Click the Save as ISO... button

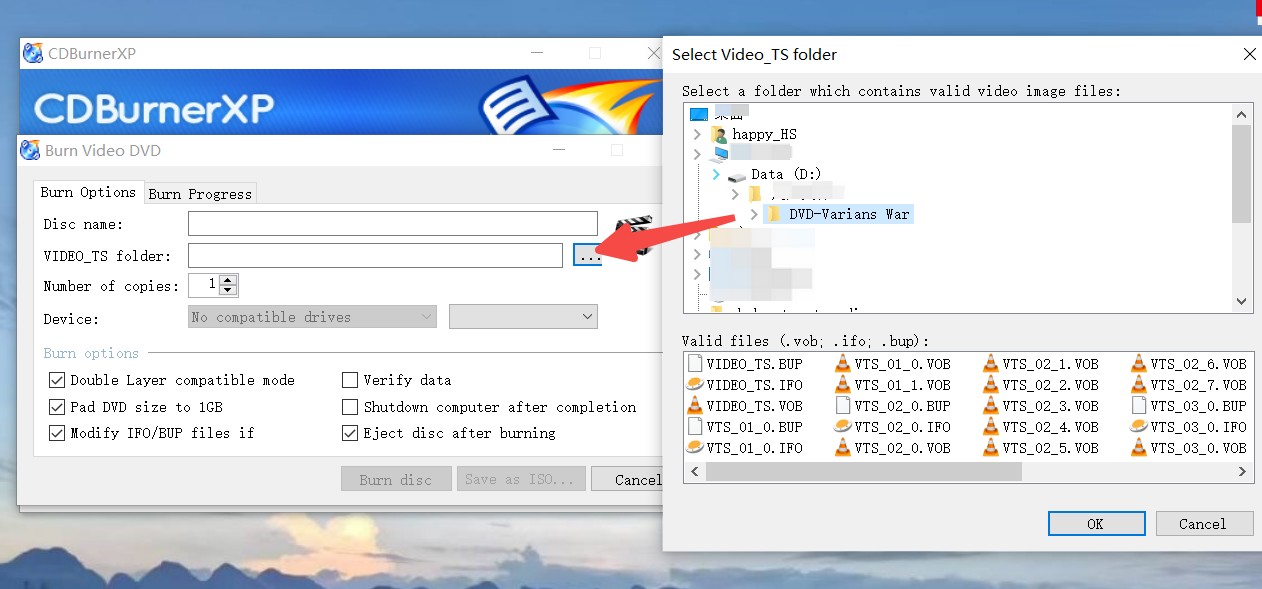coord(522,479)
